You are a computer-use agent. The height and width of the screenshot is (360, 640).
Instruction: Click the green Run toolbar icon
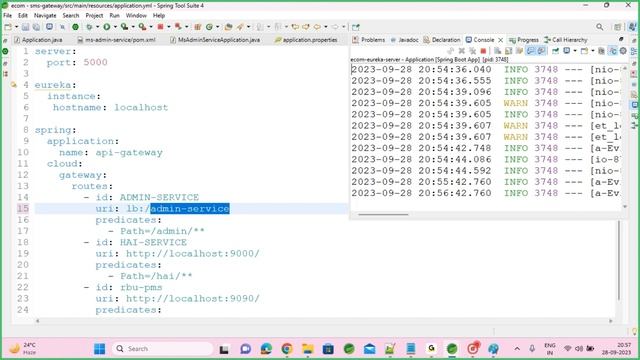[107, 27]
